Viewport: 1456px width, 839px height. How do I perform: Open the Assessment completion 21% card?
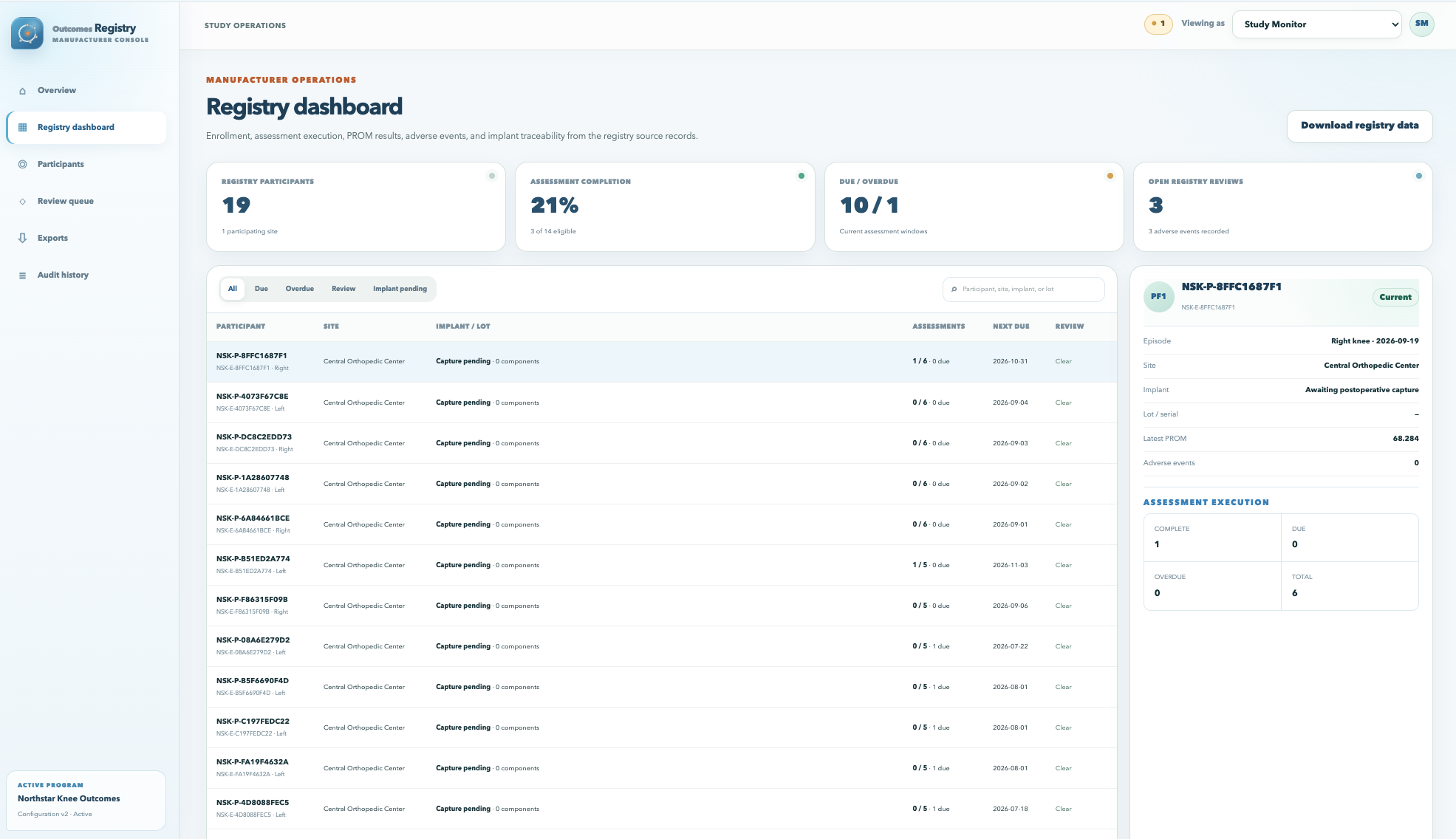[665, 207]
